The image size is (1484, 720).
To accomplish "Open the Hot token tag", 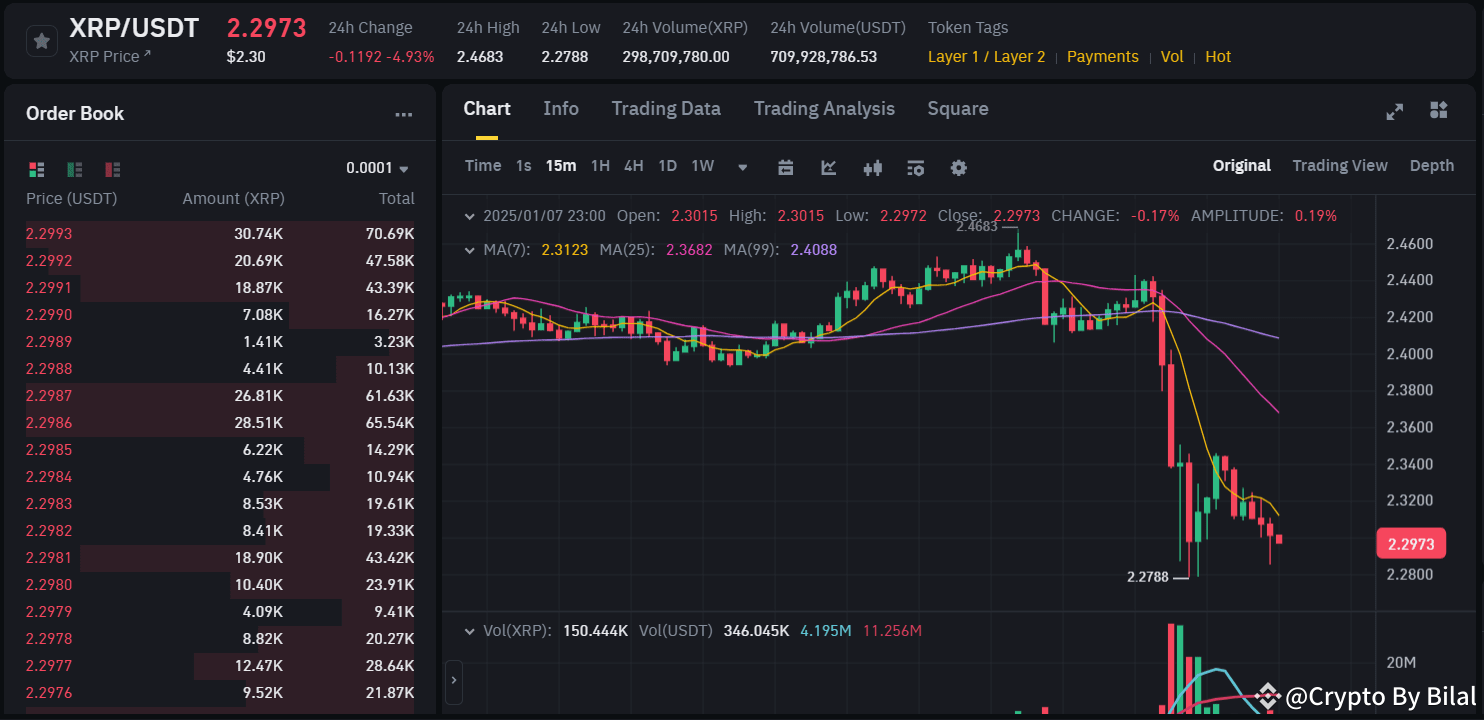I will point(1218,57).
